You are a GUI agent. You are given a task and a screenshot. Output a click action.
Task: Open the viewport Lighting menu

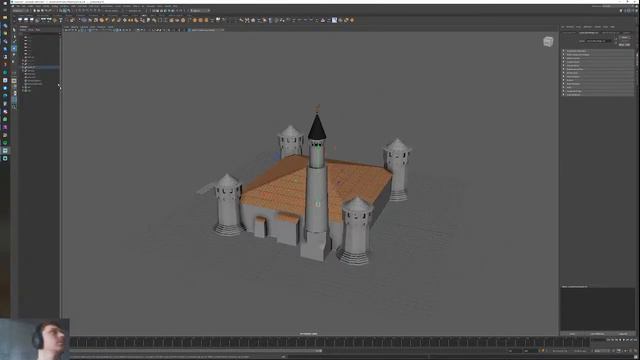pos(84,27)
